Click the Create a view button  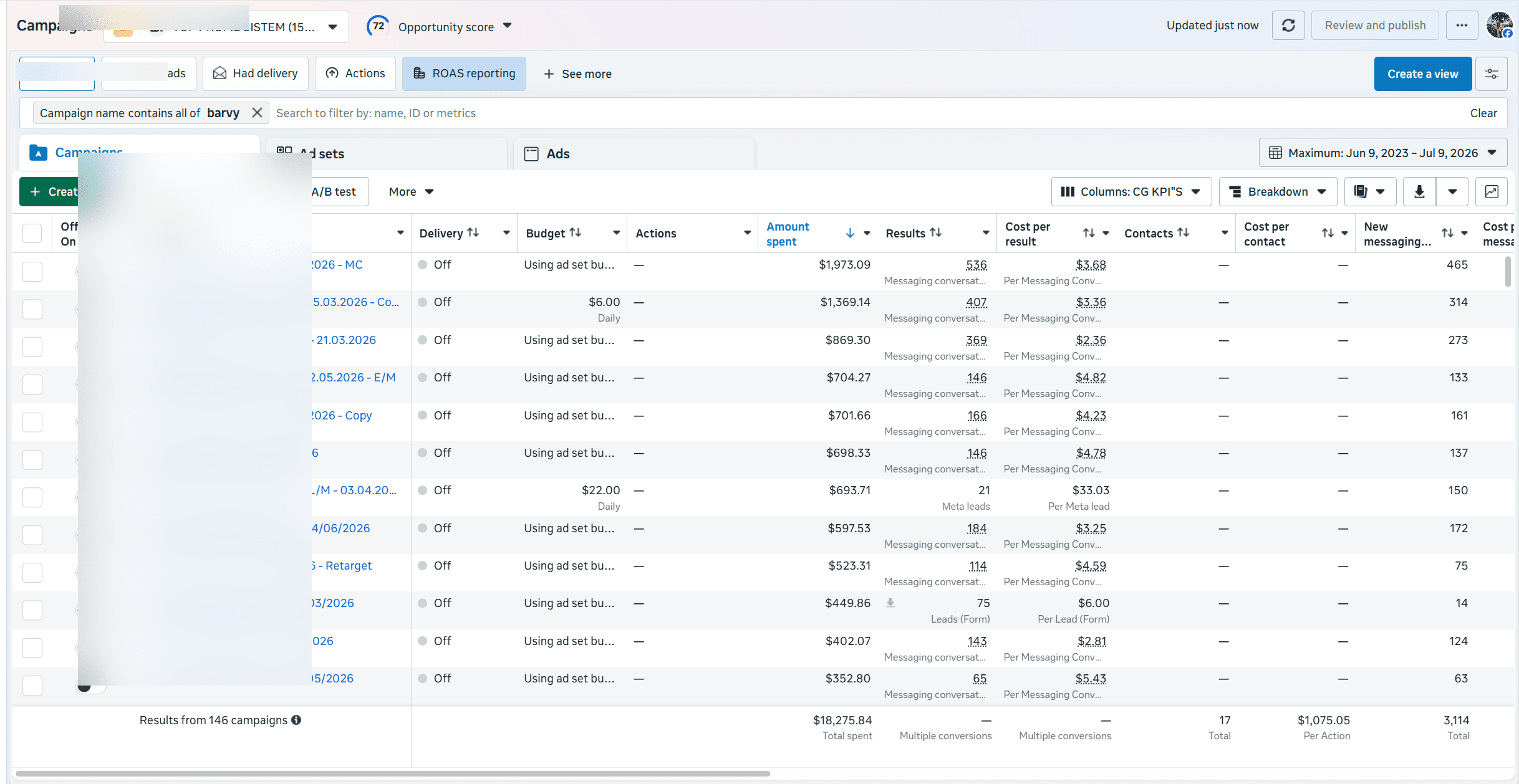[1423, 74]
